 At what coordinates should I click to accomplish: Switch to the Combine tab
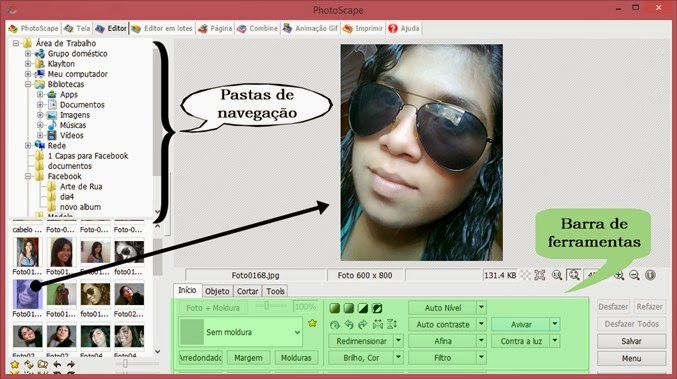(257, 28)
